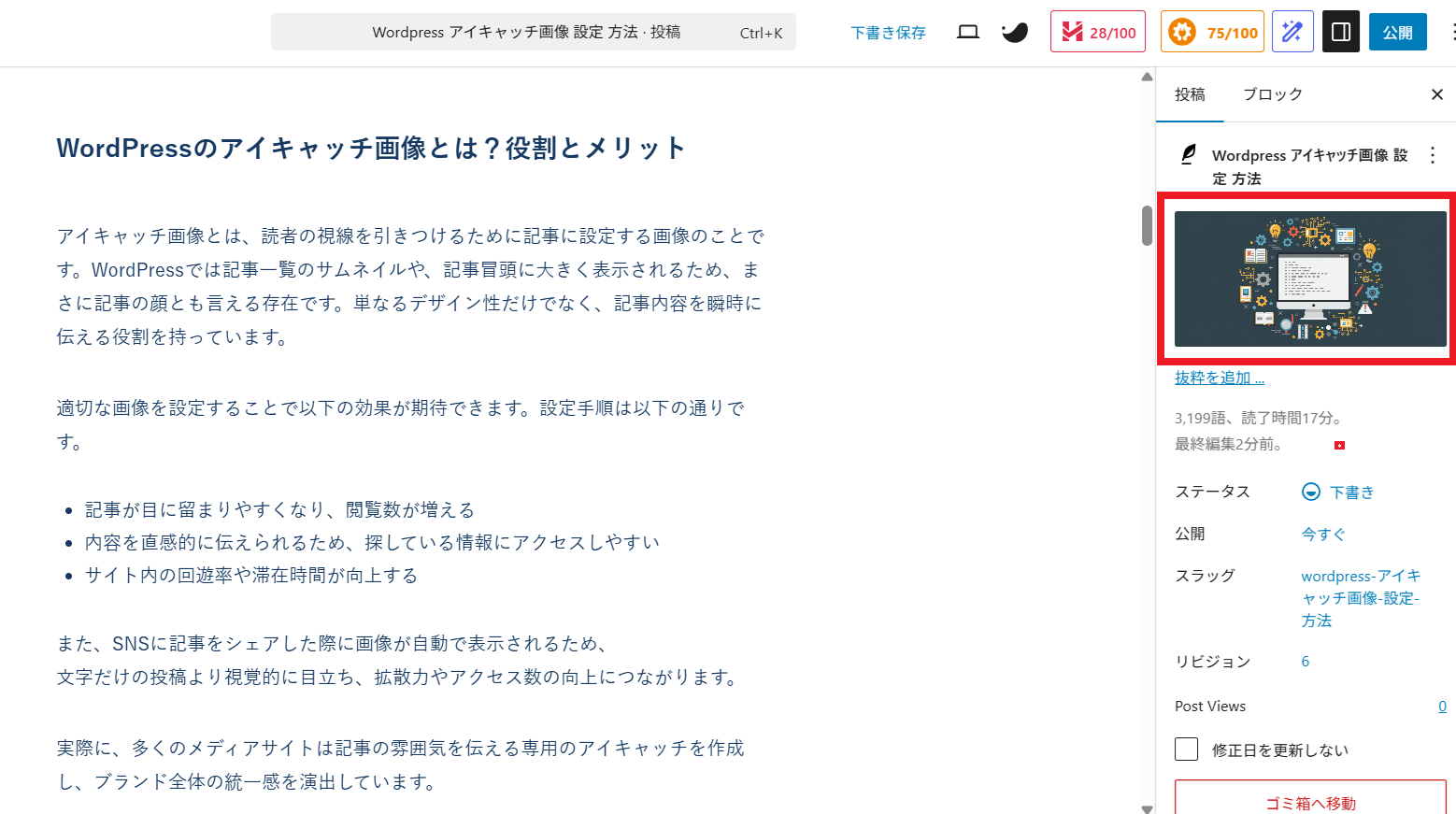Click the small red flag icon near 最終編集
The height and width of the screenshot is (814, 1456).
tap(1339, 445)
